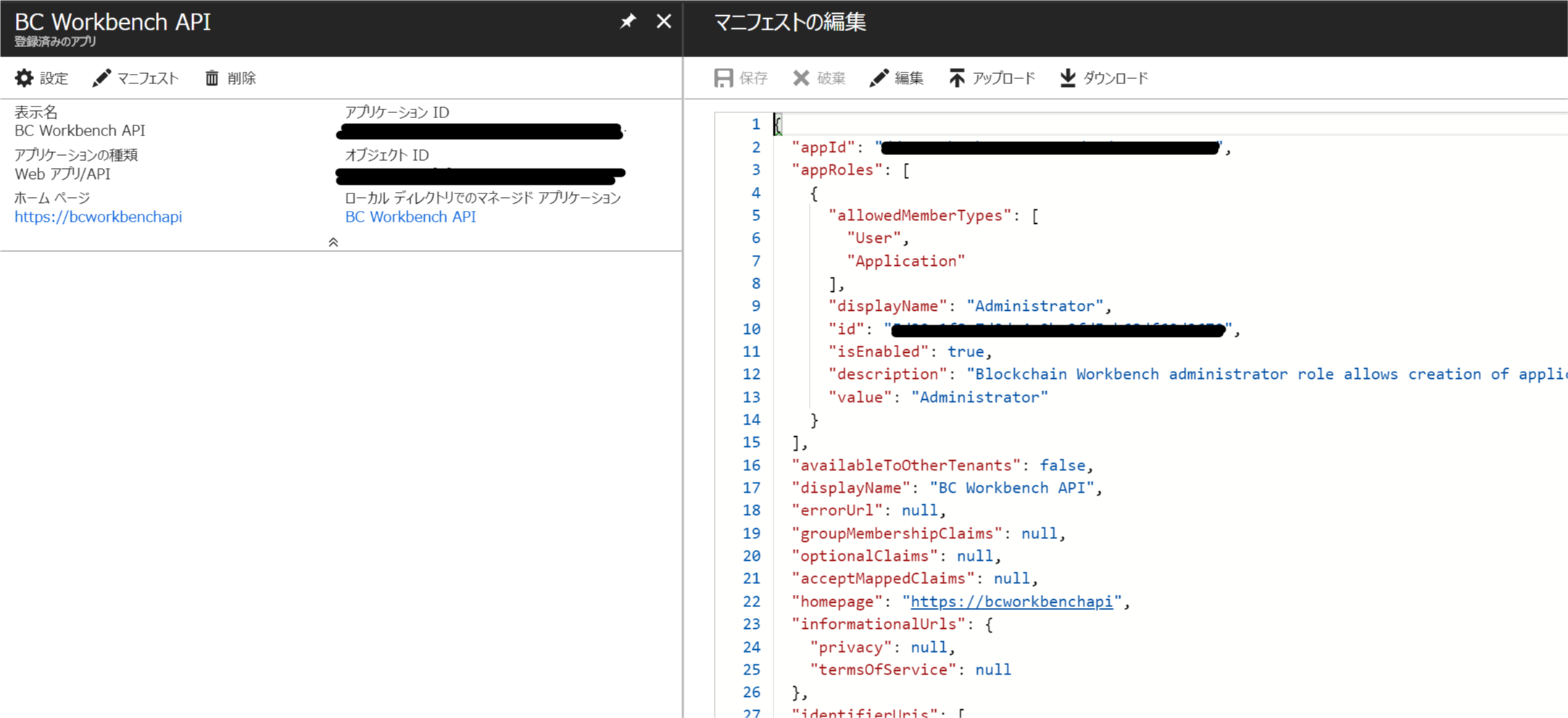This screenshot has height=718, width=1568.
Task: Open the 設定 settings gear
Action: point(24,78)
